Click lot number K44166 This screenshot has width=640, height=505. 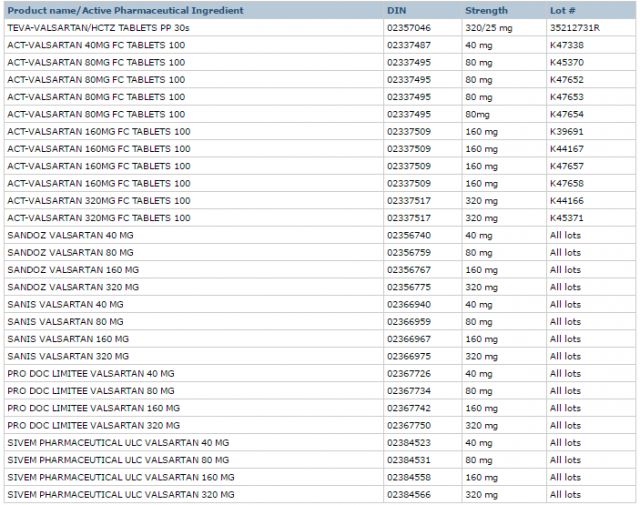point(567,200)
